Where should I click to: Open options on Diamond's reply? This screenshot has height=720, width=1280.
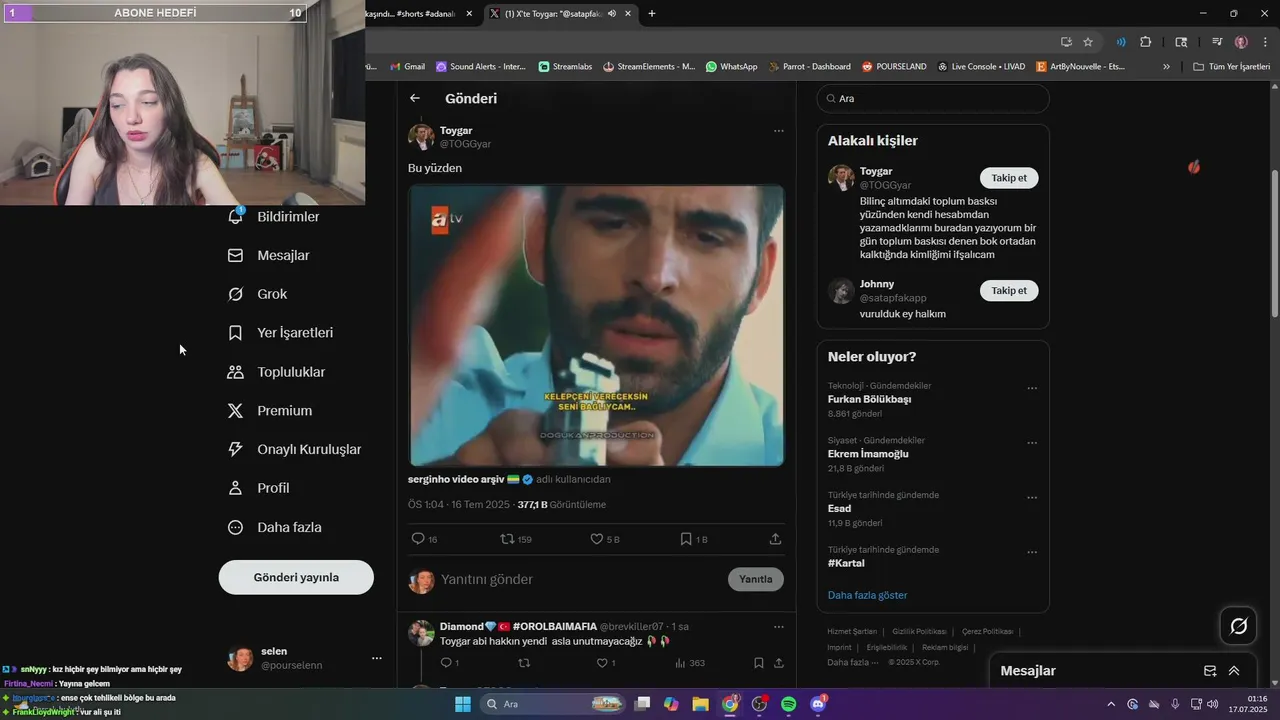coord(778,627)
